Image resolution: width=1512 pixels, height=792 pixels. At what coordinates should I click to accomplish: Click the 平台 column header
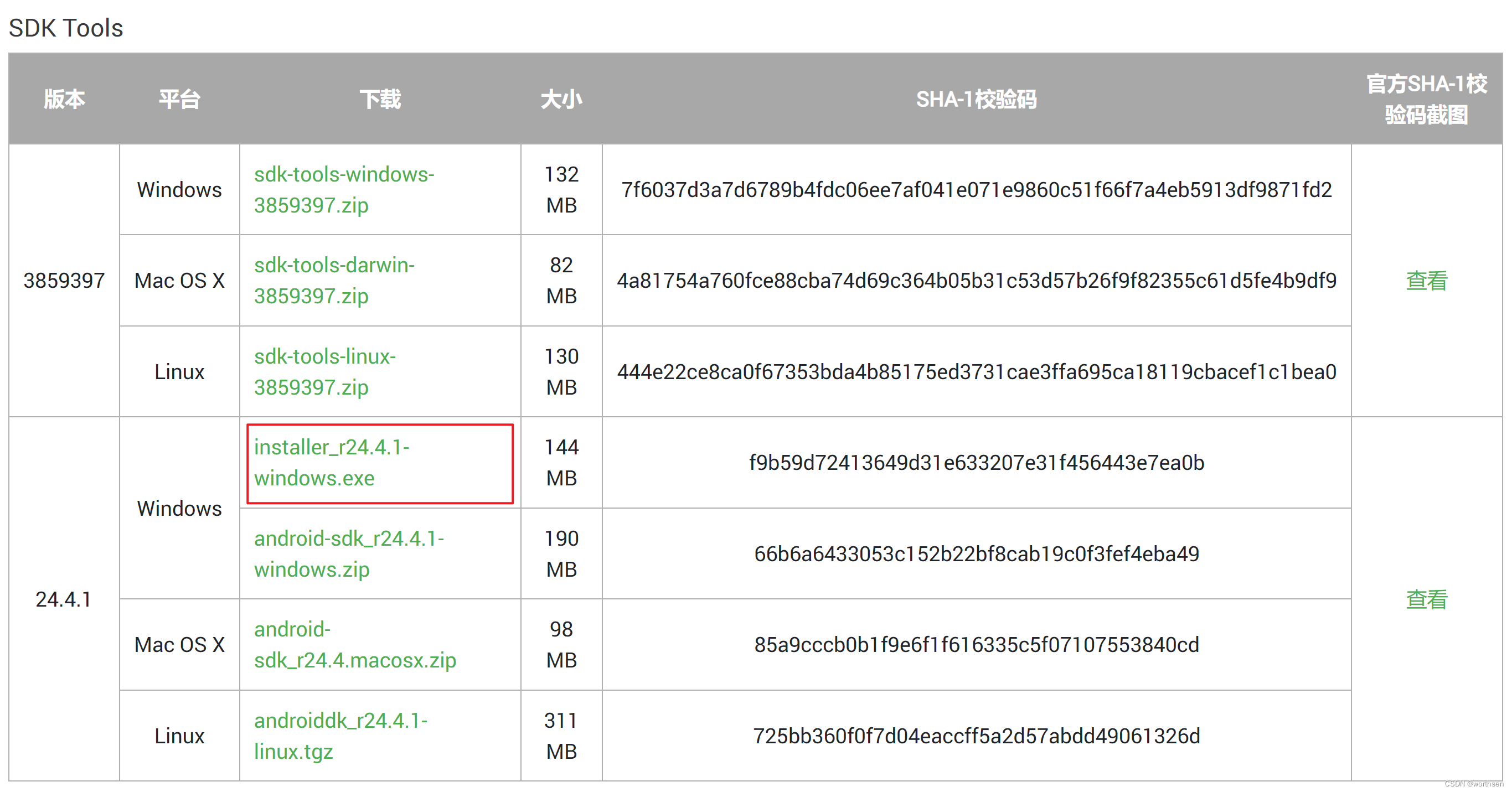coord(179,99)
